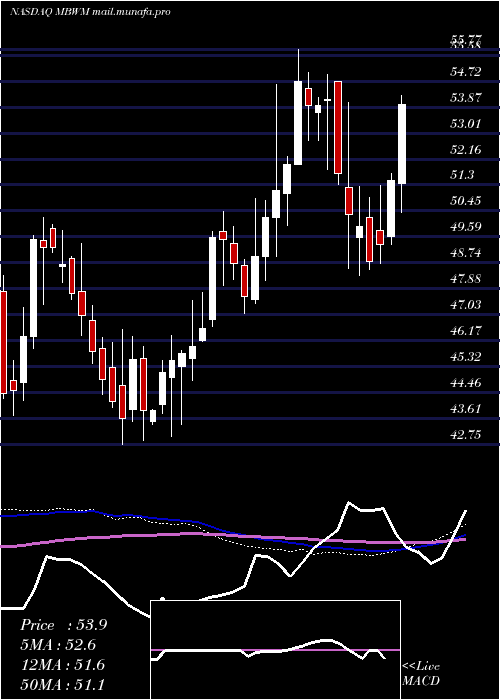
Task: Click the 51.3 price axis label
Action: (462, 175)
